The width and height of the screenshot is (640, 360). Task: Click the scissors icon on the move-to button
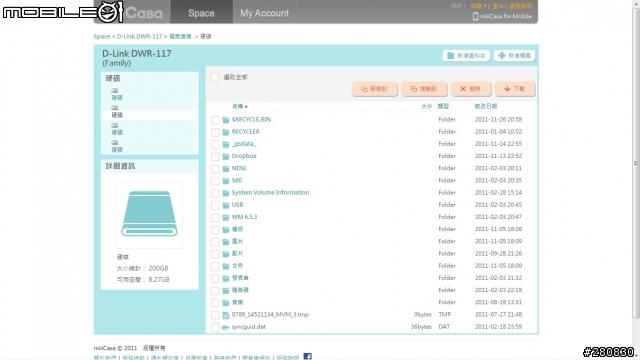point(364,89)
